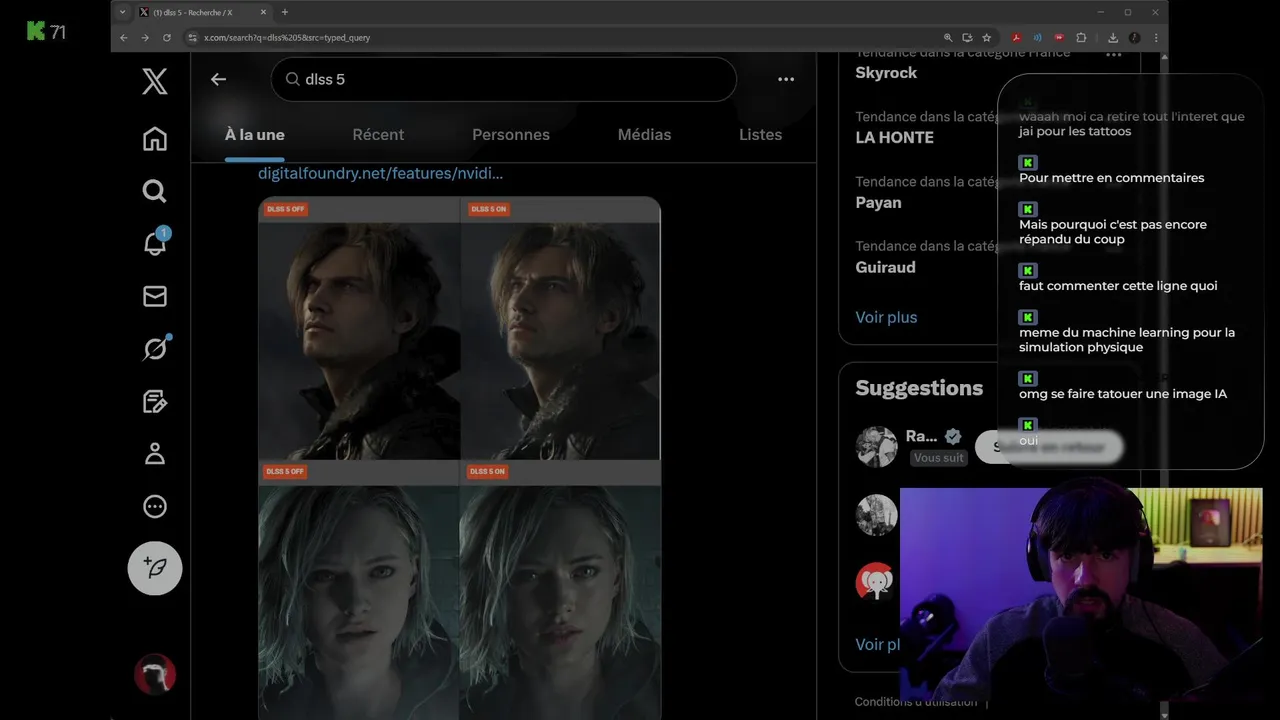Open the top-right DLSS 5 ON man image

click(560, 329)
